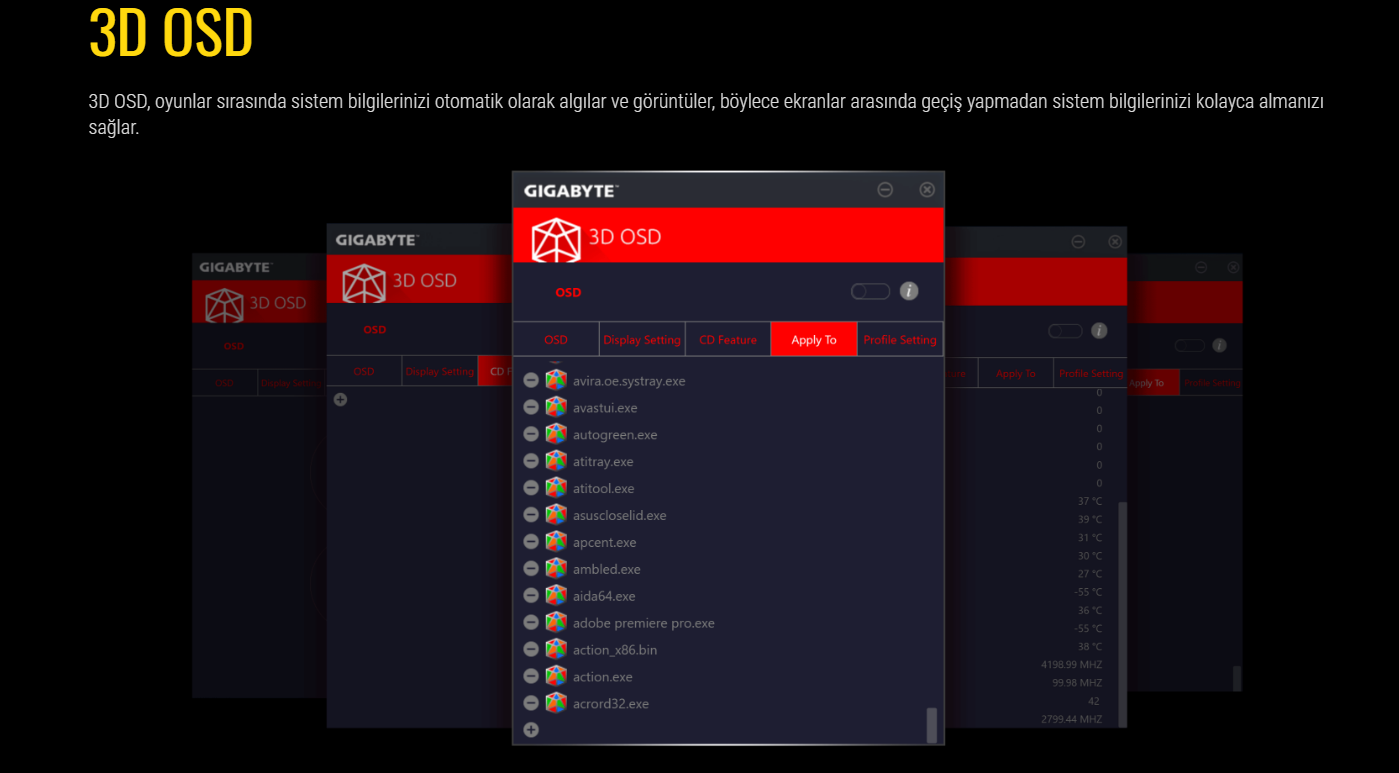This screenshot has width=1399, height=773.
Task: Click the 39 °C reading in the right window
Action: [x=1090, y=520]
